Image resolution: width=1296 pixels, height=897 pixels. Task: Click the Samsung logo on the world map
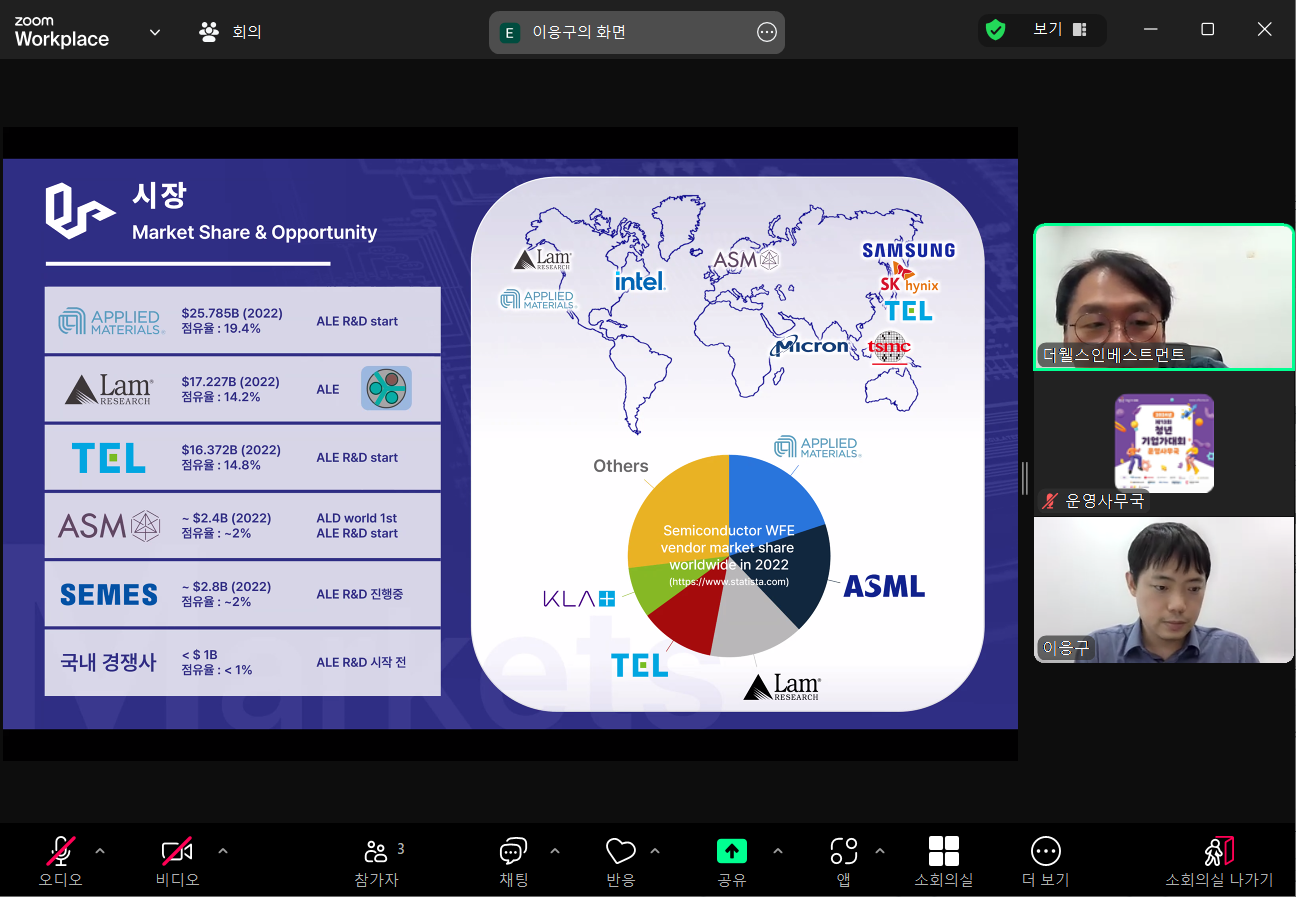909,250
